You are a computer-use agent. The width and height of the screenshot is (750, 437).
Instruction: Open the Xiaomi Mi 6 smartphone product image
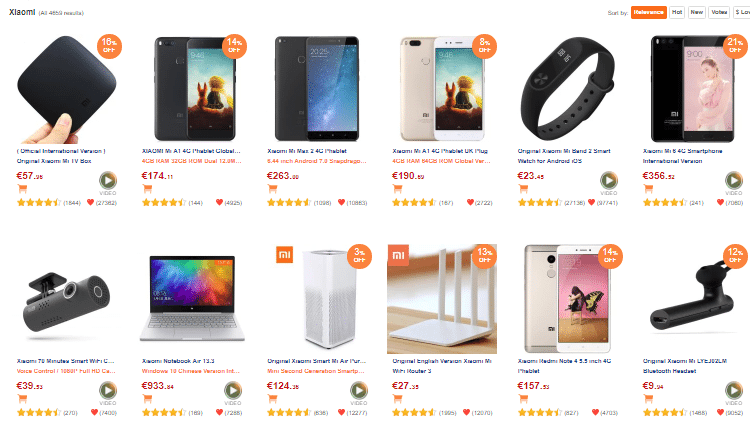pyautogui.click(x=693, y=88)
